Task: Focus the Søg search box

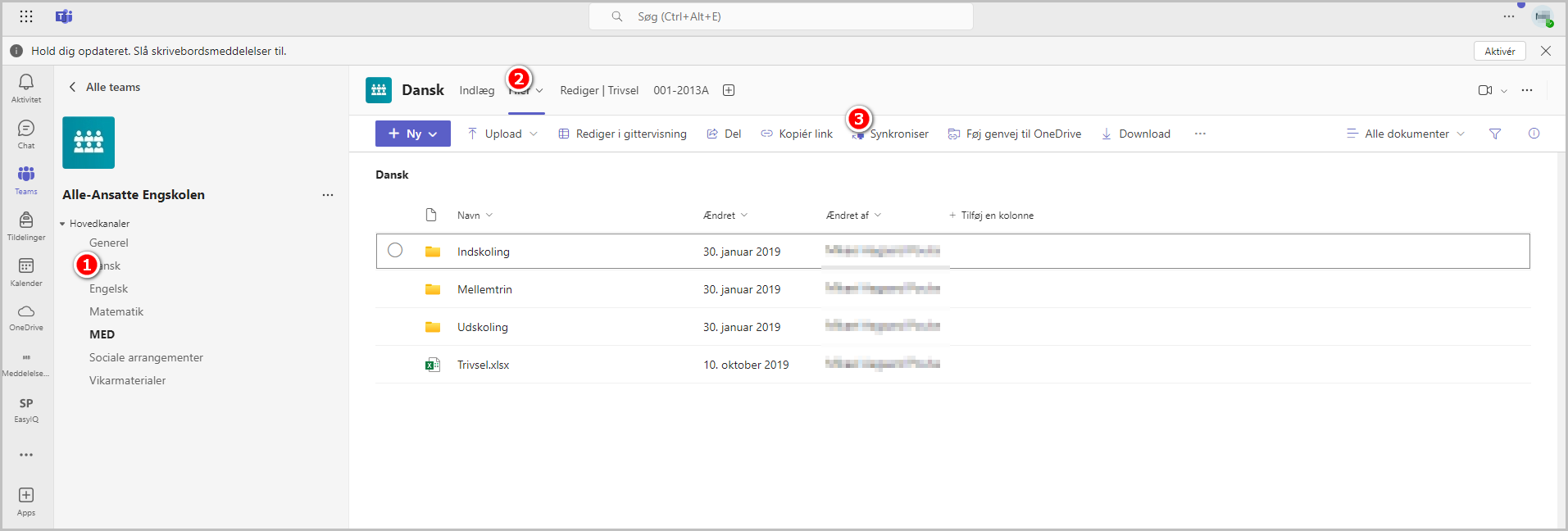Action: tap(781, 16)
